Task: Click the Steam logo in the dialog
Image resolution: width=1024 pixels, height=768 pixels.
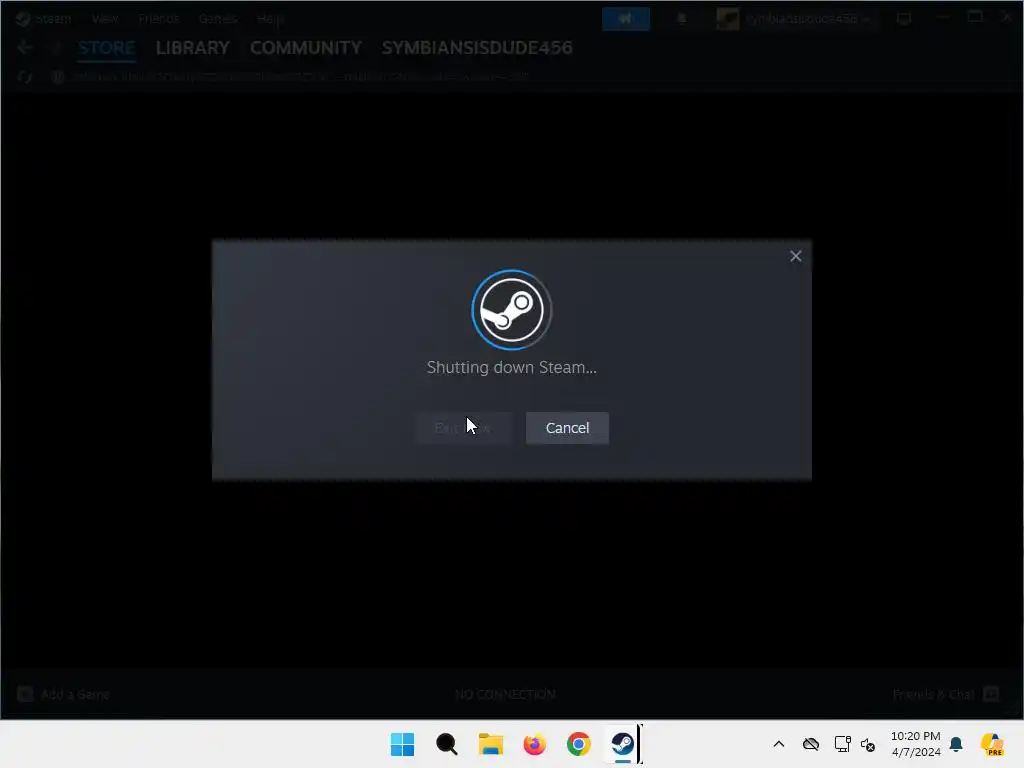Action: (511, 310)
